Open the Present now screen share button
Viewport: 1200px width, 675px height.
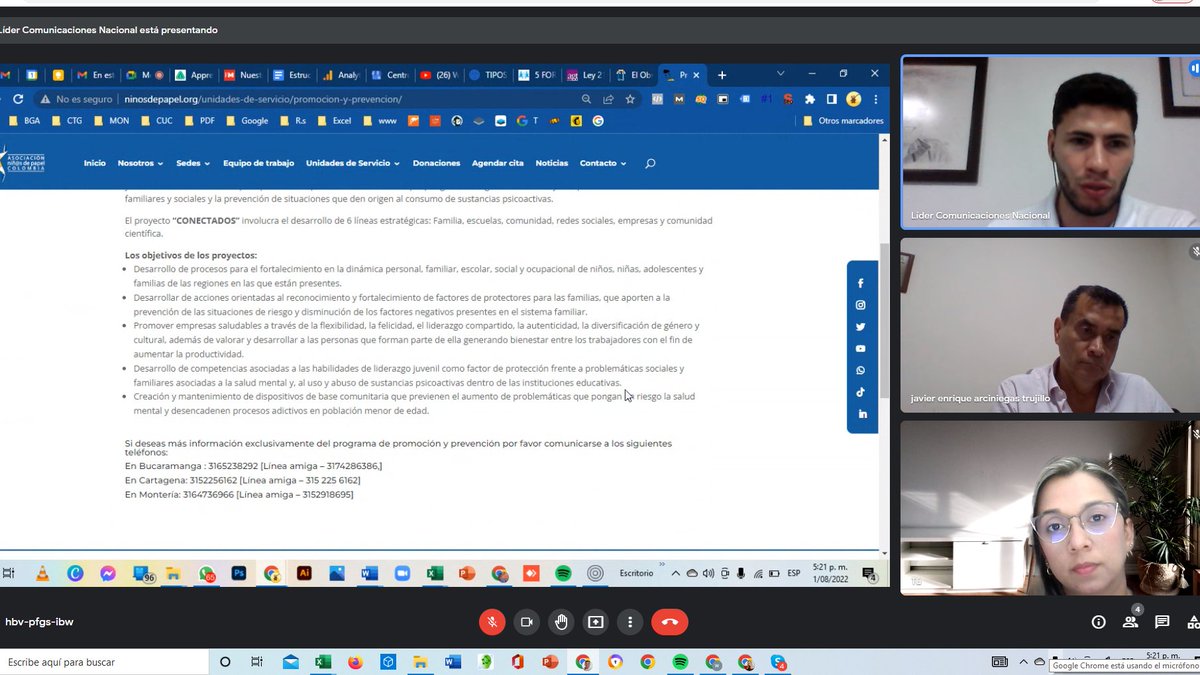pyautogui.click(x=596, y=622)
